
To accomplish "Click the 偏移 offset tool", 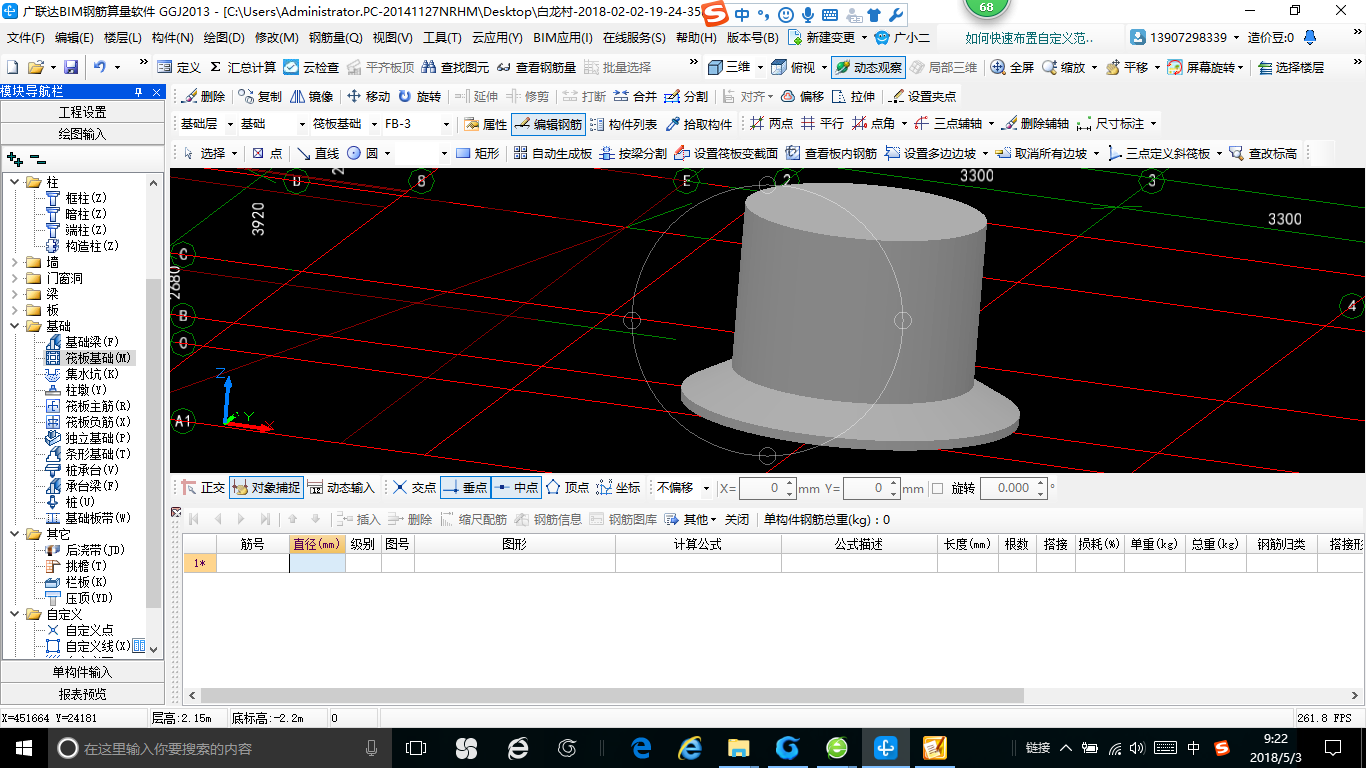I will [x=802, y=97].
